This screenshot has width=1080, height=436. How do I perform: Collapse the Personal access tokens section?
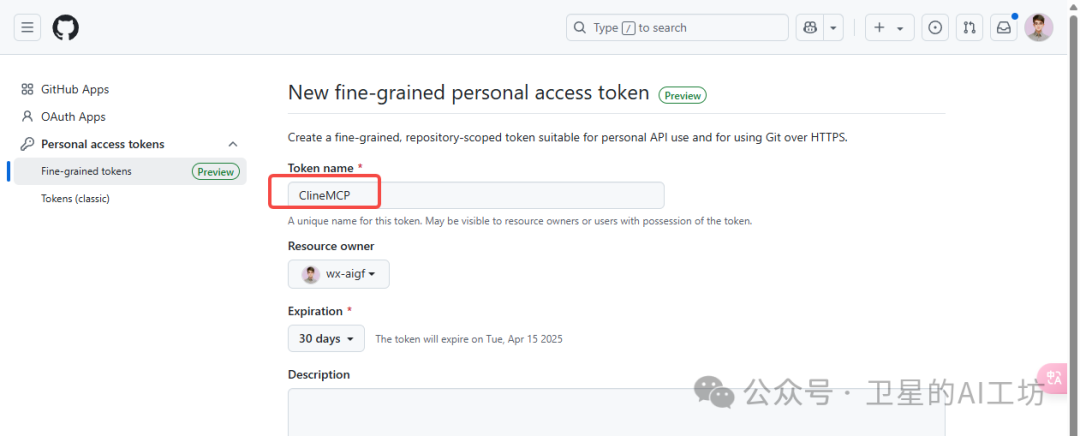[233, 144]
